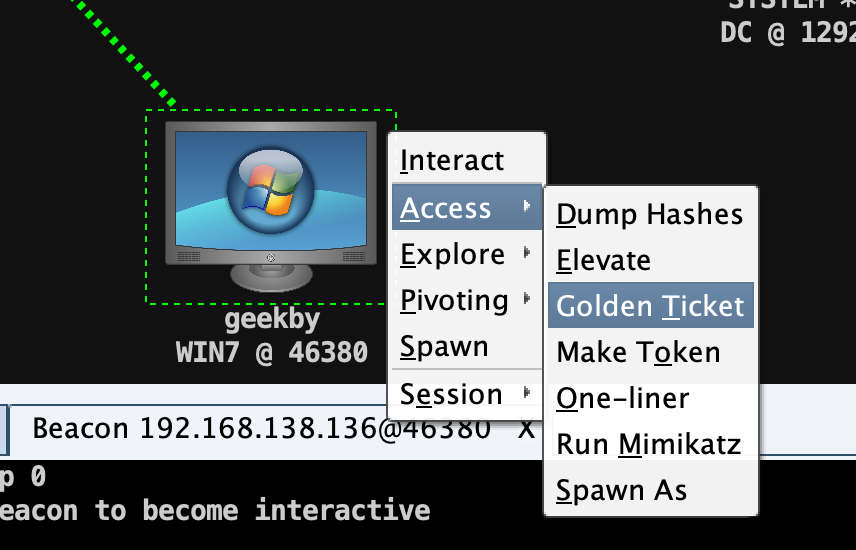
Task: Click the WIN7 @ 46380 label
Action: click(272, 353)
